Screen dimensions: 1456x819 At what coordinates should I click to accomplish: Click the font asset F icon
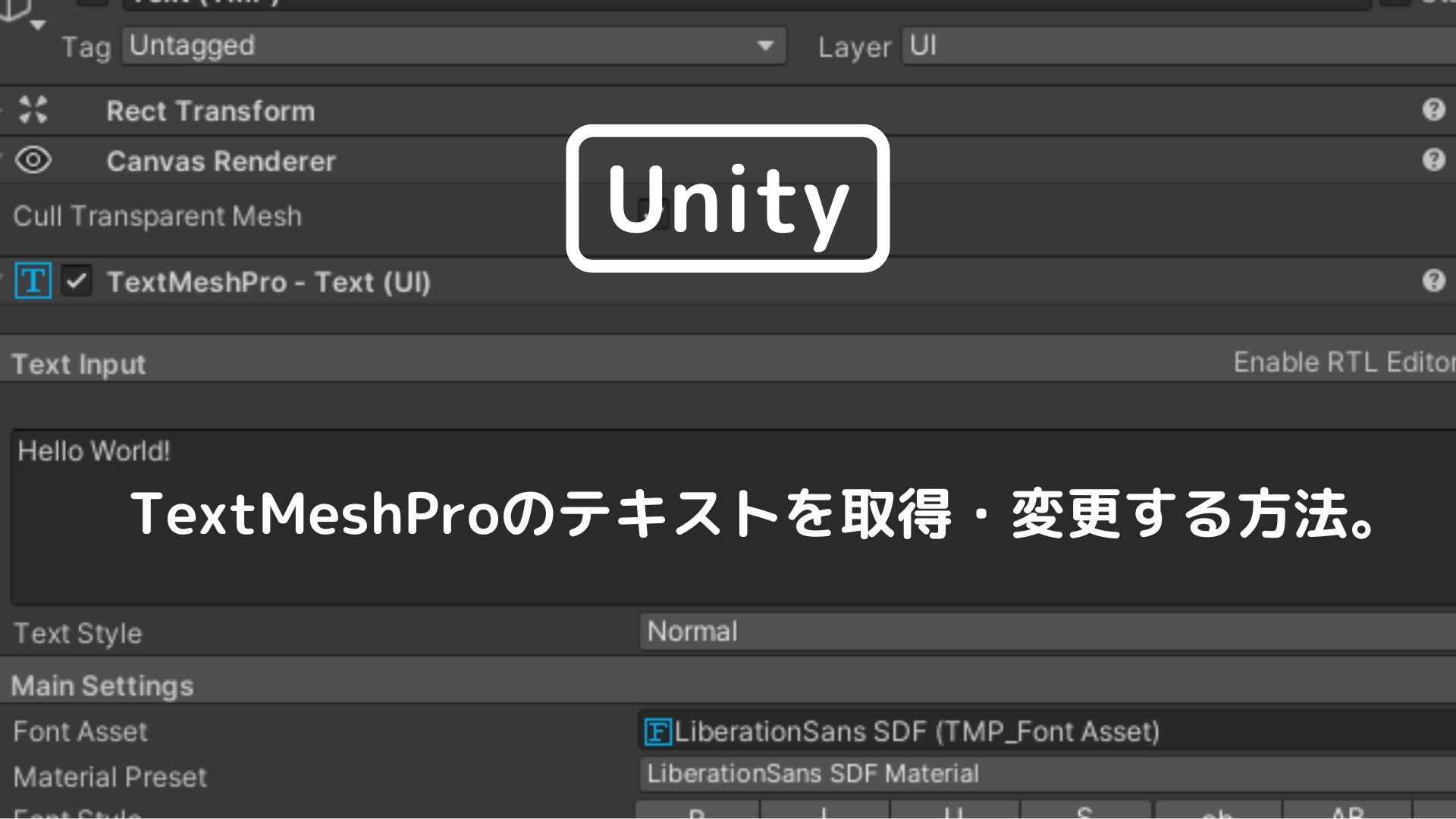(657, 732)
